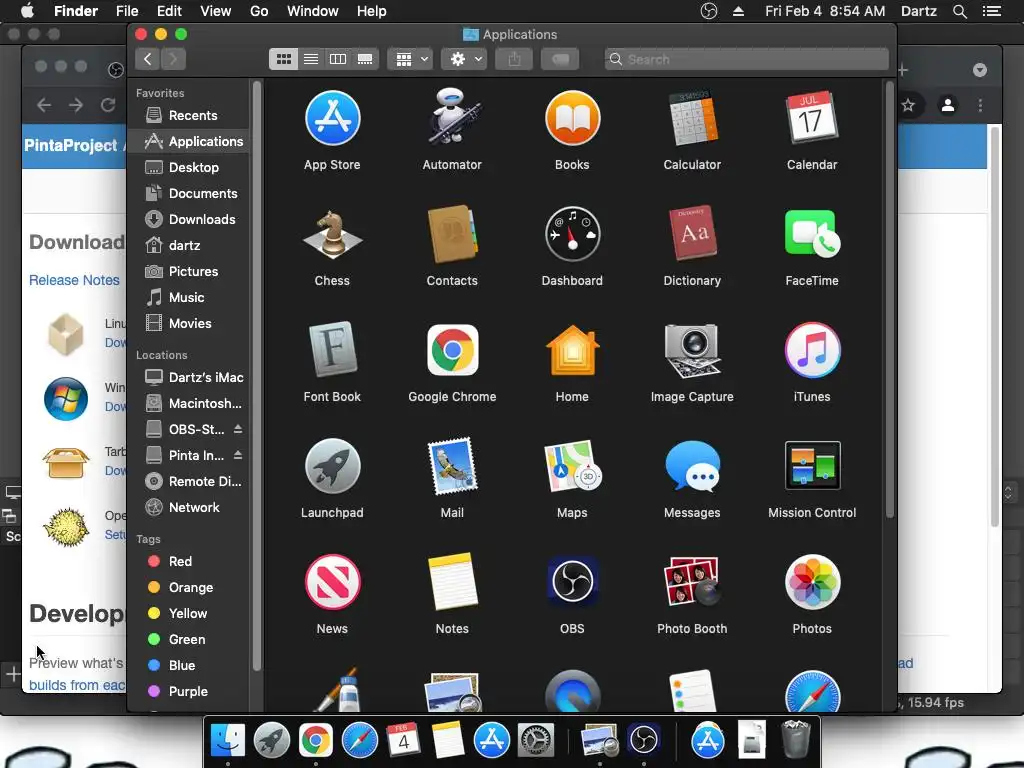The width and height of the screenshot is (1024, 768).
Task: Open the group-by arrangement dropdown
Action: (411, 59)
